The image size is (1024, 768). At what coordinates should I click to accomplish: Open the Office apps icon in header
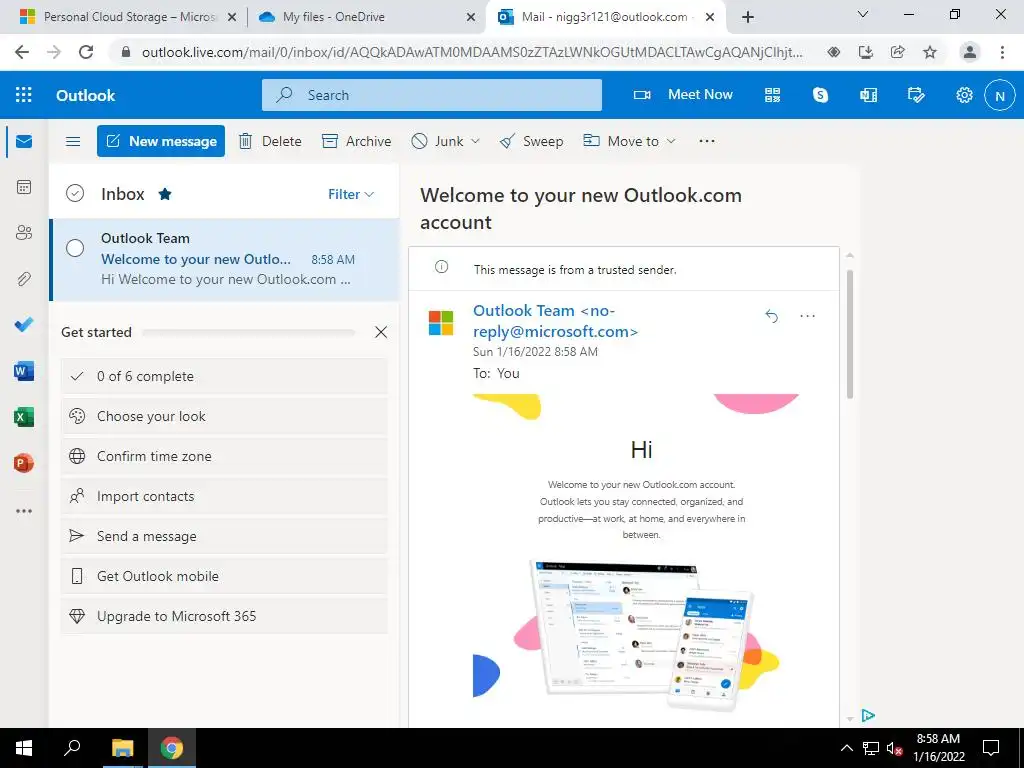[869, 95]
